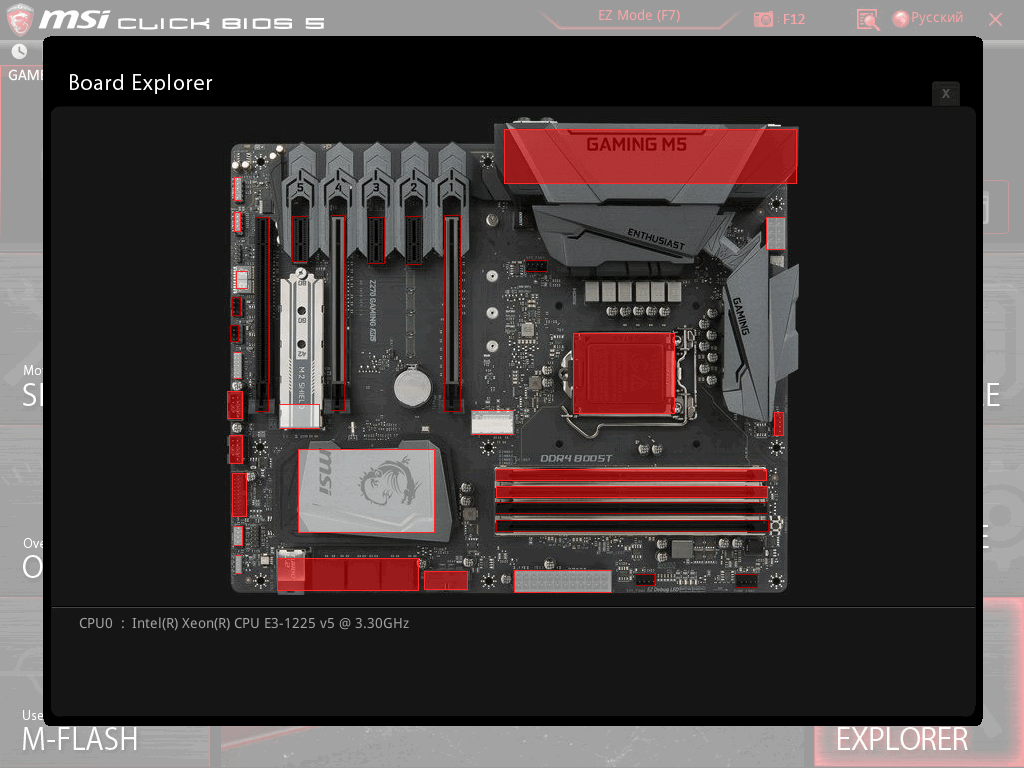The height and width of the screenshot is (768, 1024).
Task: Select the 24-pin ATX power connector
Action: click(562, 581)
